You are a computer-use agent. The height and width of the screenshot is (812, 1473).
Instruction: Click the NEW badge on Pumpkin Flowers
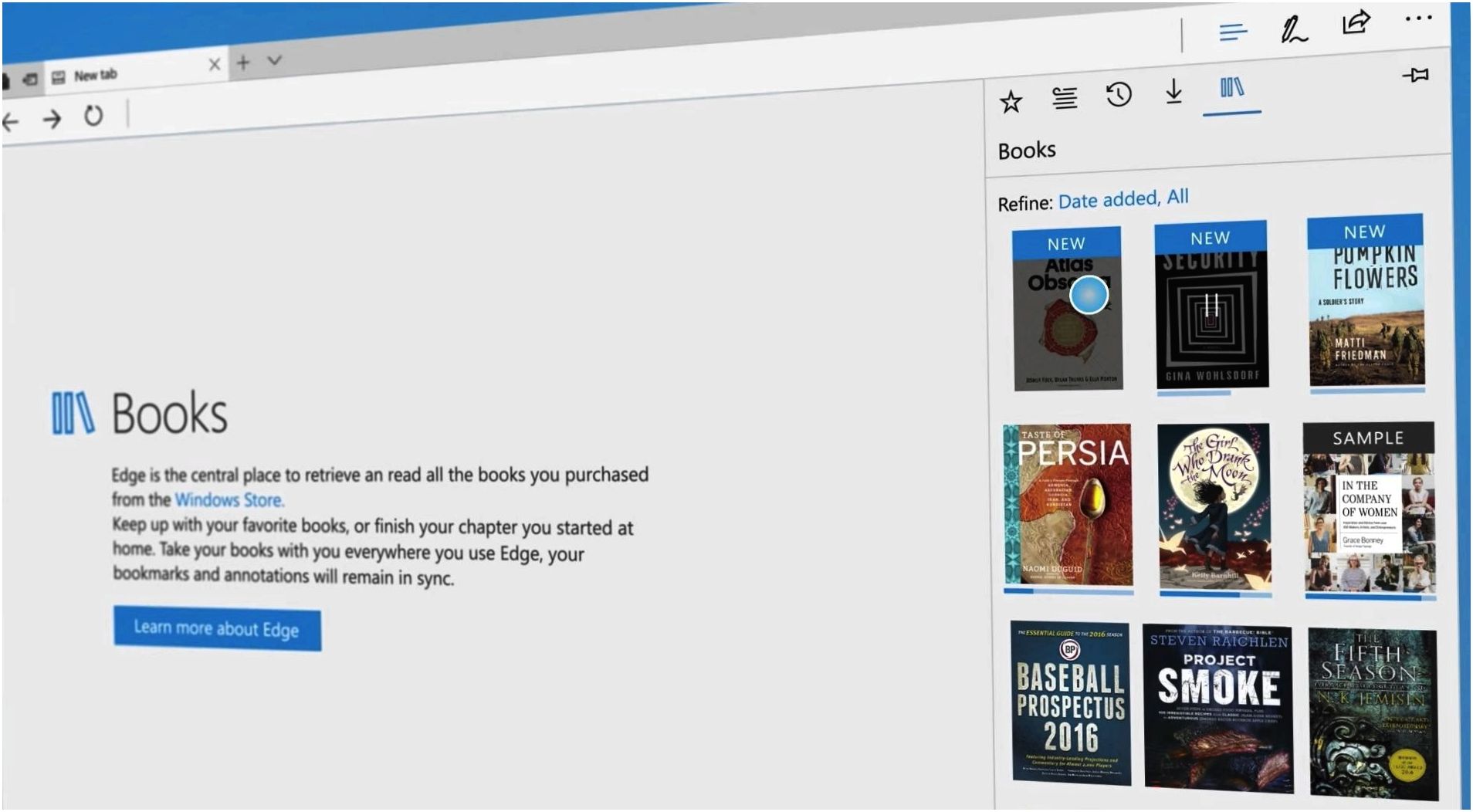pyautogui.click(x=1365, y=232)
